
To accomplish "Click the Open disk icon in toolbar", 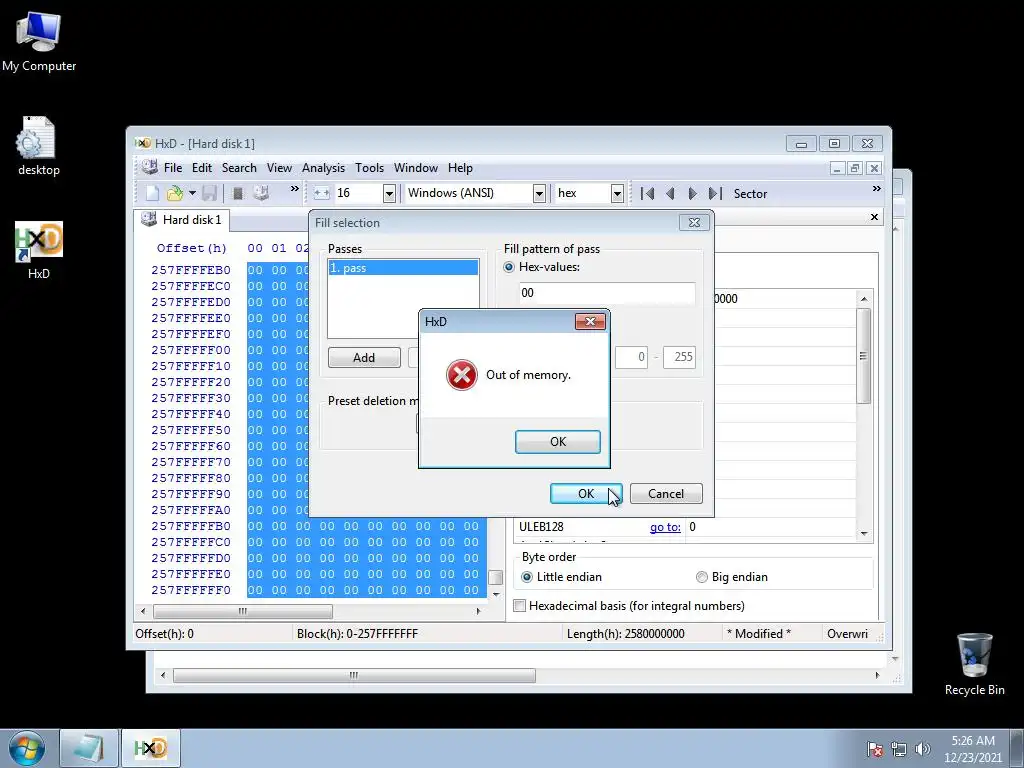I will tap(261, 193).
